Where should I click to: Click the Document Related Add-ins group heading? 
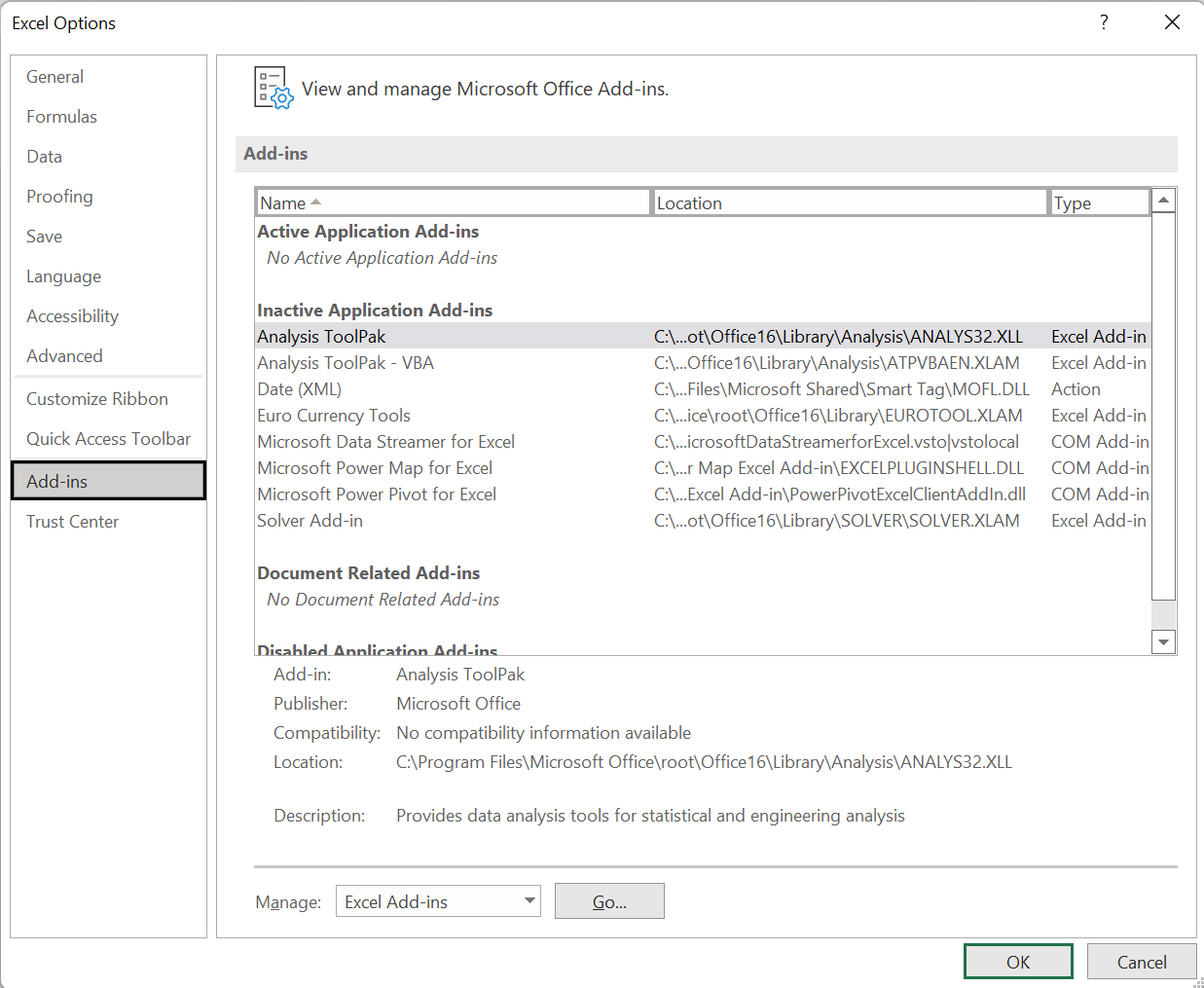click(x=368, y=572)
